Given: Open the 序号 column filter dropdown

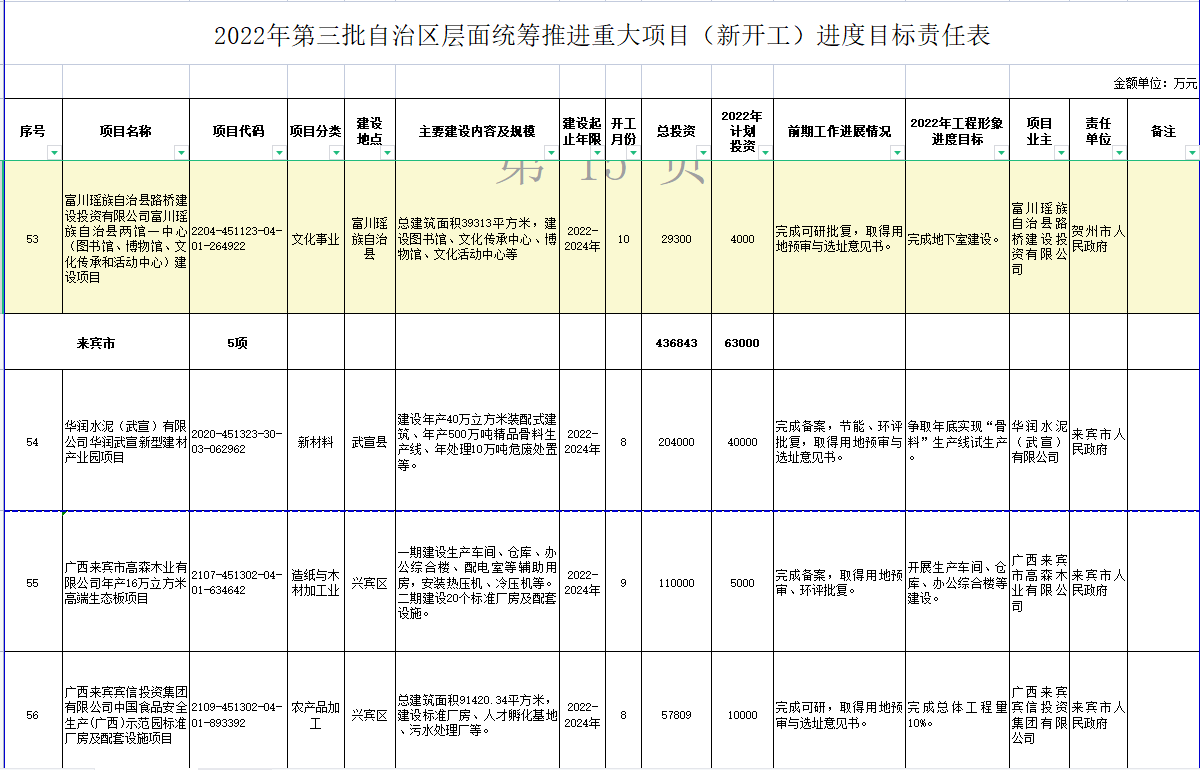Looking at the screenshot, I should (x=55, y=153).
